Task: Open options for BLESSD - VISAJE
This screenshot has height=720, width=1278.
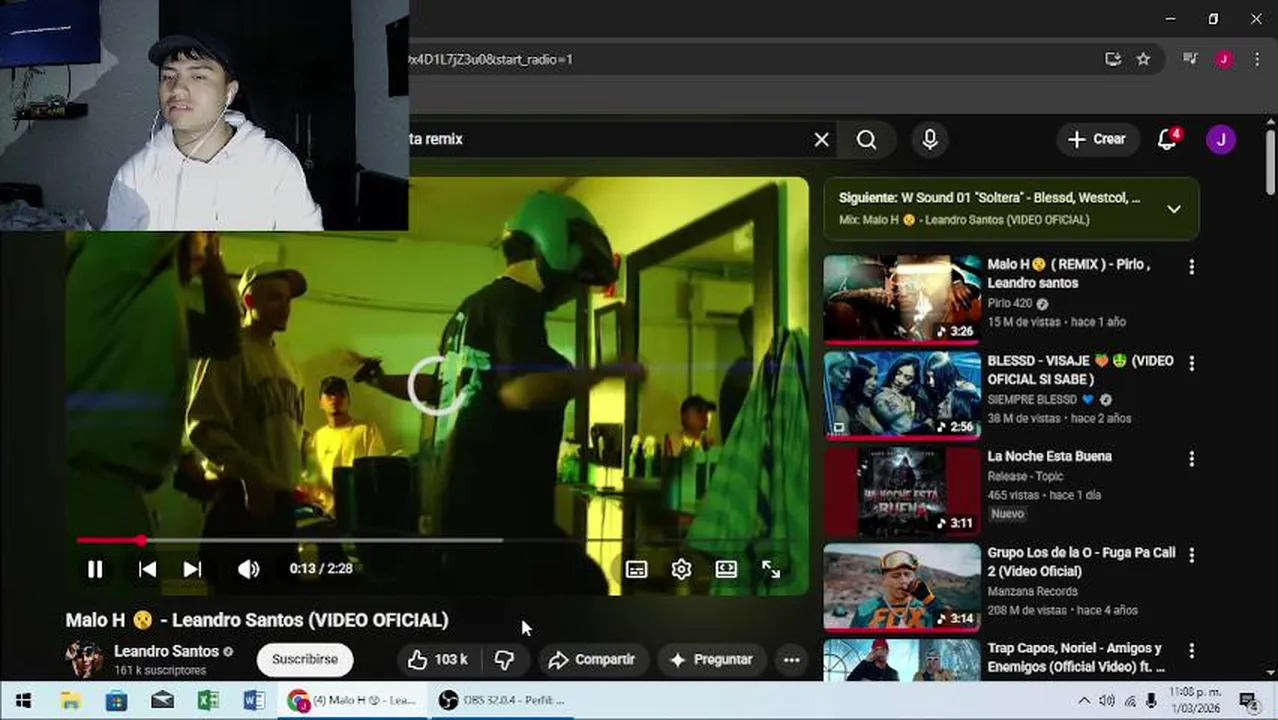Action: tap(1191, 363)
